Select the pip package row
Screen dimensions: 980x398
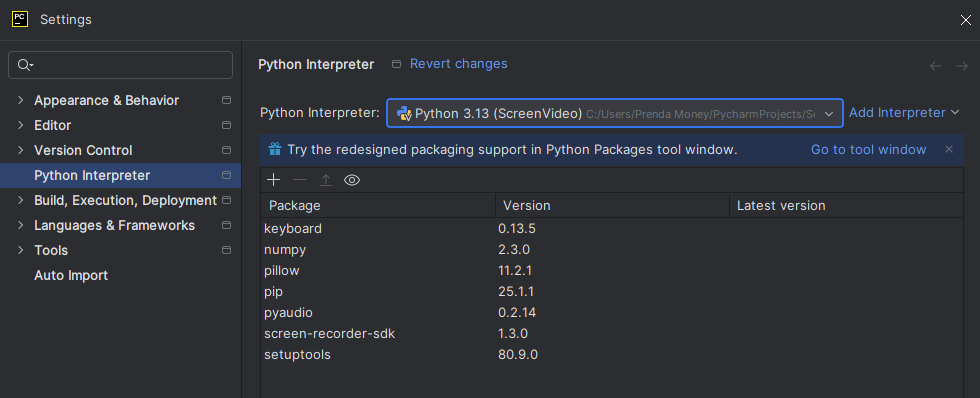(612, 292)
